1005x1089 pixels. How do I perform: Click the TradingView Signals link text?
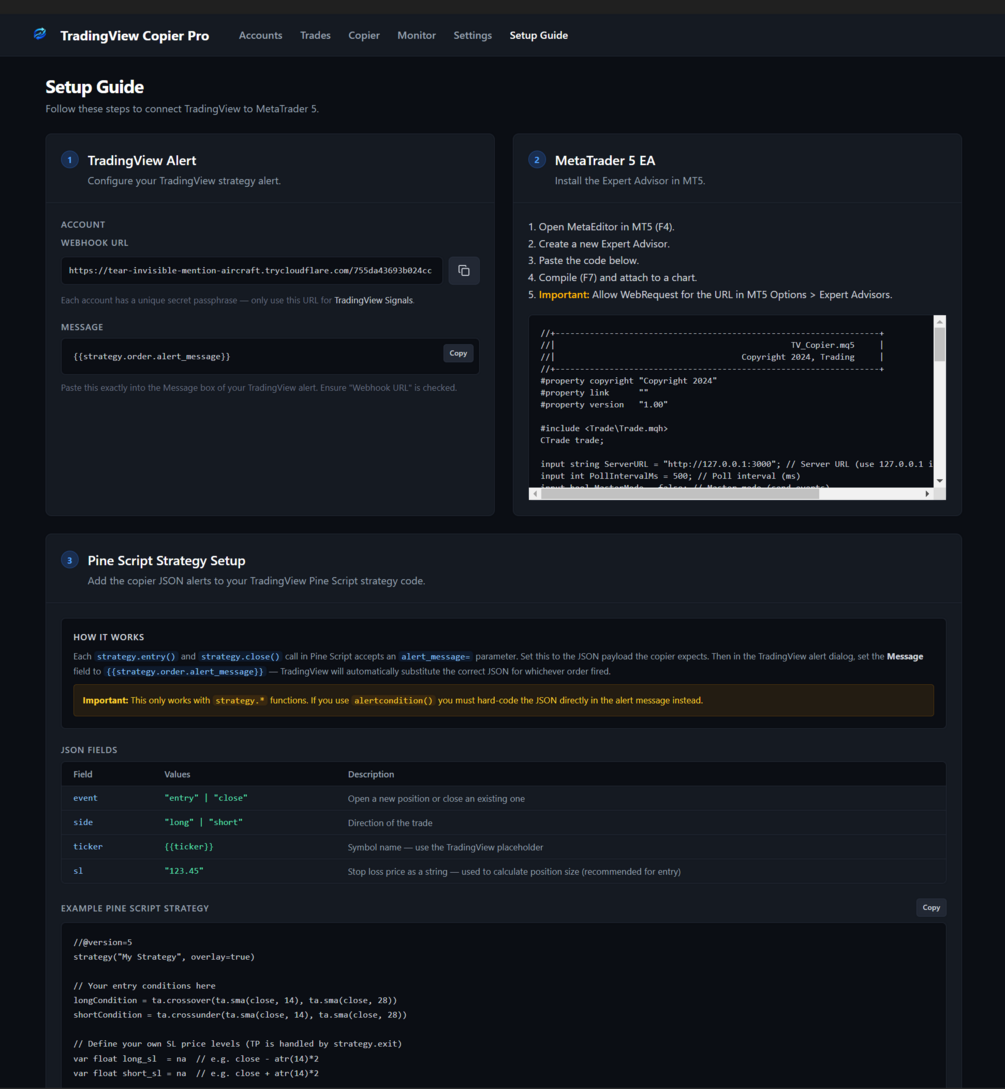tap(374, 301)
